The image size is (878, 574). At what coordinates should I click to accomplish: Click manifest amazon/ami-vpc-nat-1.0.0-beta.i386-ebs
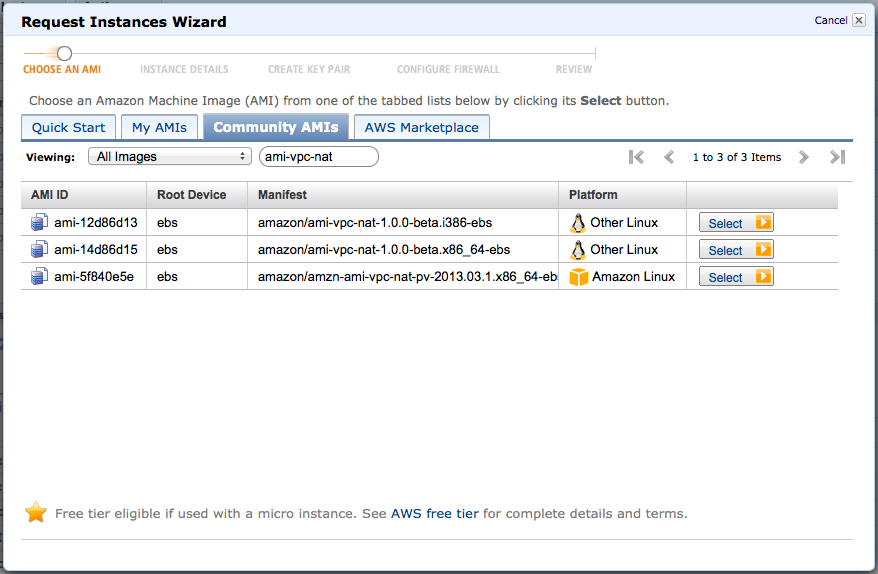coord(375,223)
